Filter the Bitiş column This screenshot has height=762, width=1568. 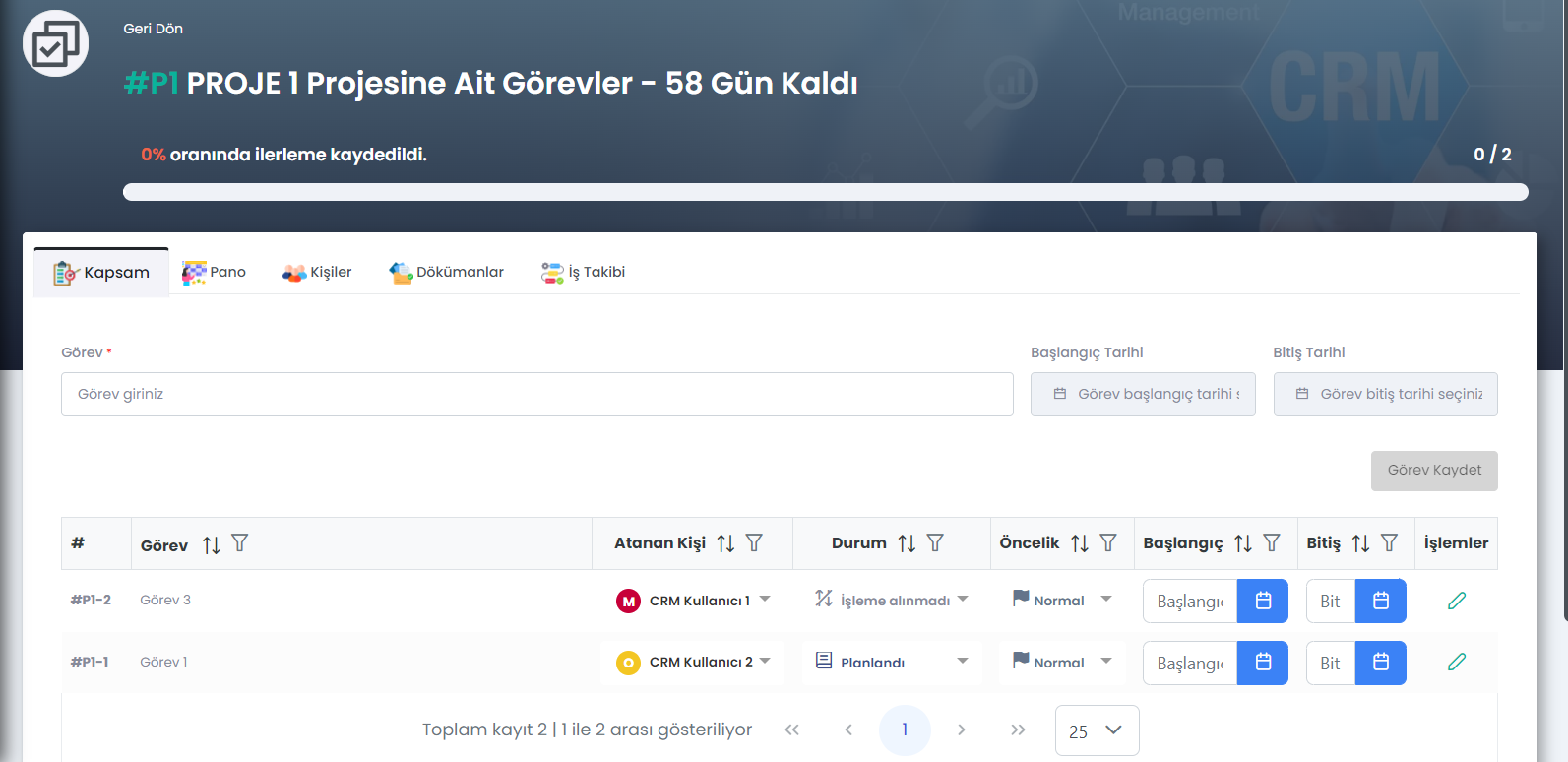[x=1389, y=542]
